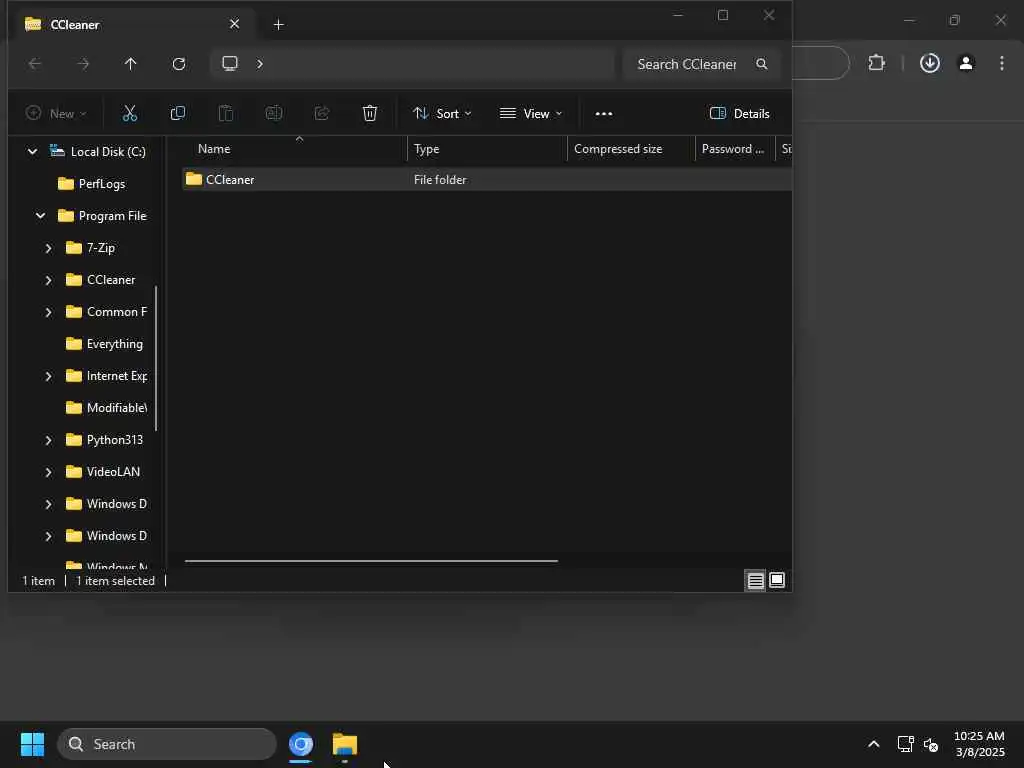Select the CCleaner tab title
Screen dimensions: 1024x768
coord(74,25)
